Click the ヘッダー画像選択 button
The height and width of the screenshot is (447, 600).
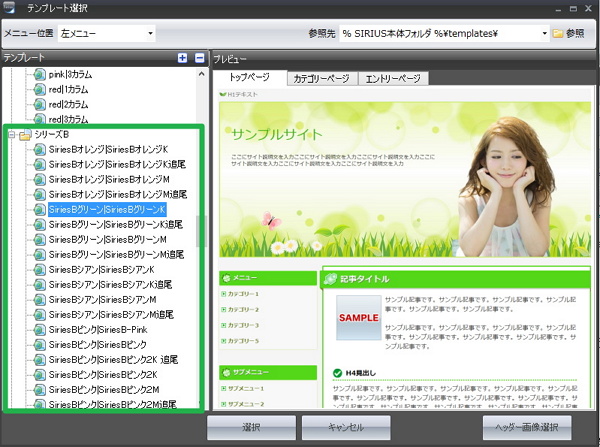click(x=526, y=427)
